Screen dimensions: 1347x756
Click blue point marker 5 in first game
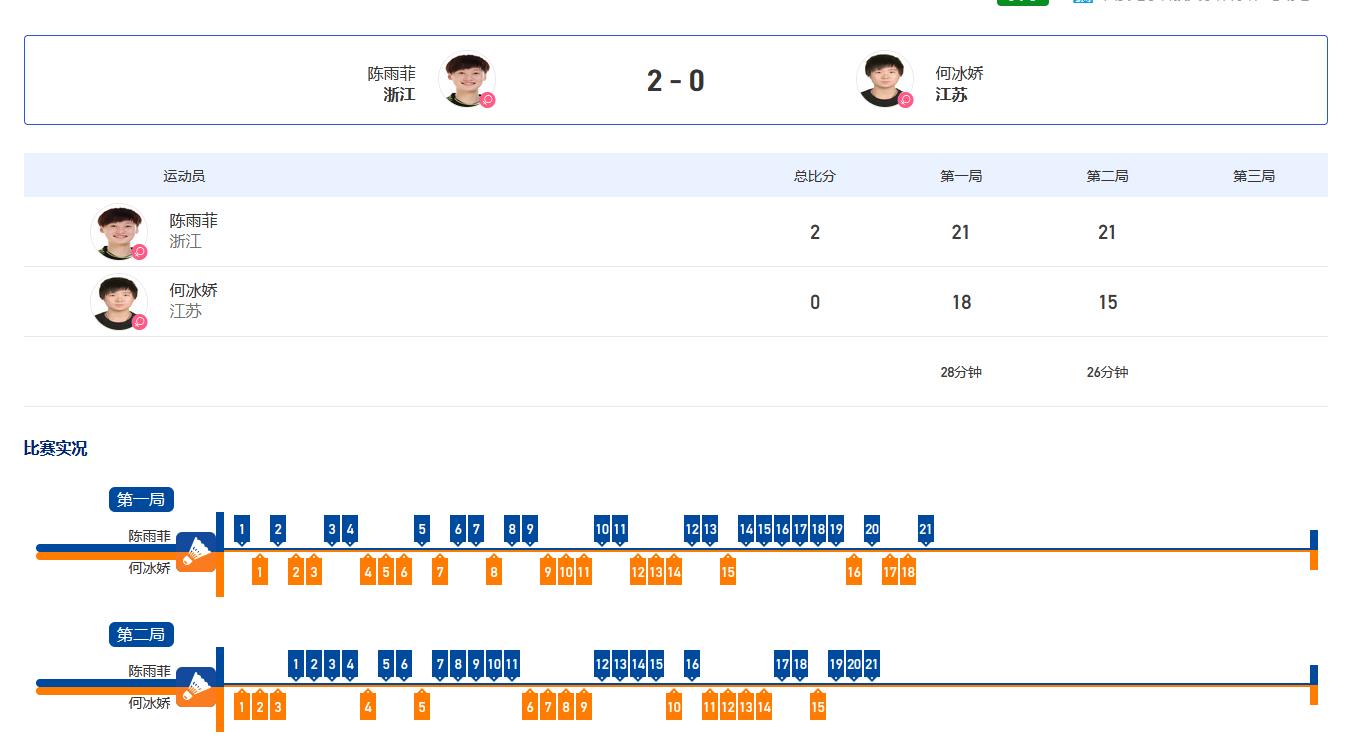pyautogui.click(x=422, y=530)
